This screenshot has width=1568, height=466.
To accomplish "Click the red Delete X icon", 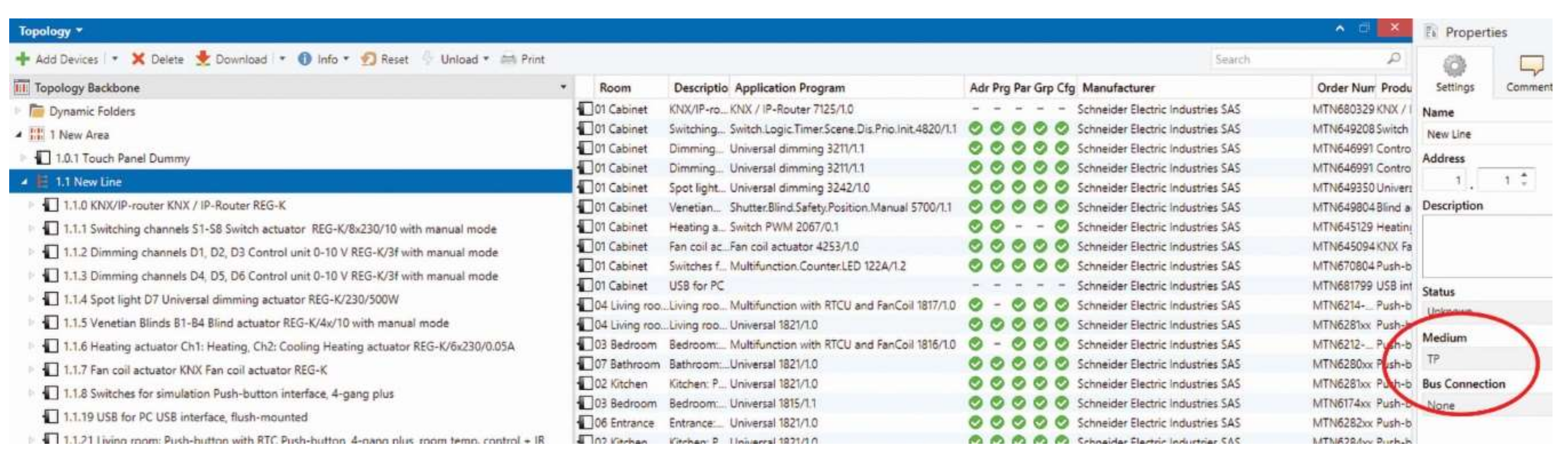I will point(138,59).
